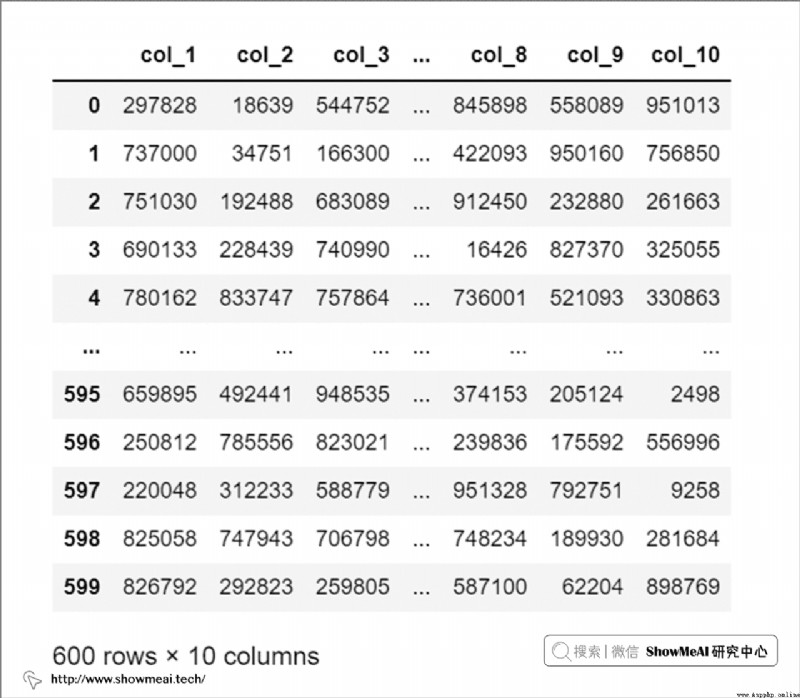Click the col_10 column header
This screenshot has height=698, width=800.
(686, 55)
